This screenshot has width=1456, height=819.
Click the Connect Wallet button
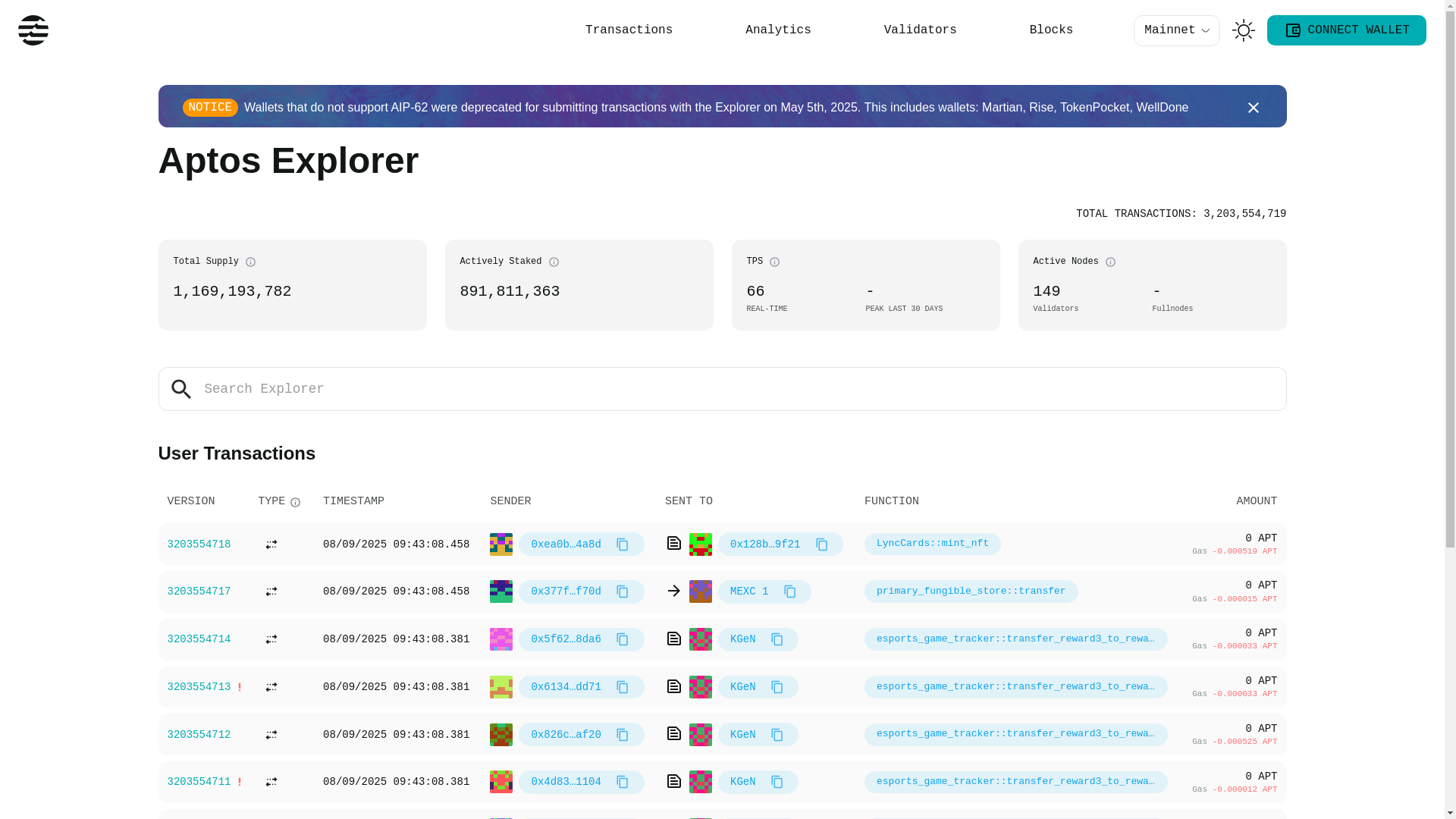tap(1346, 30)
